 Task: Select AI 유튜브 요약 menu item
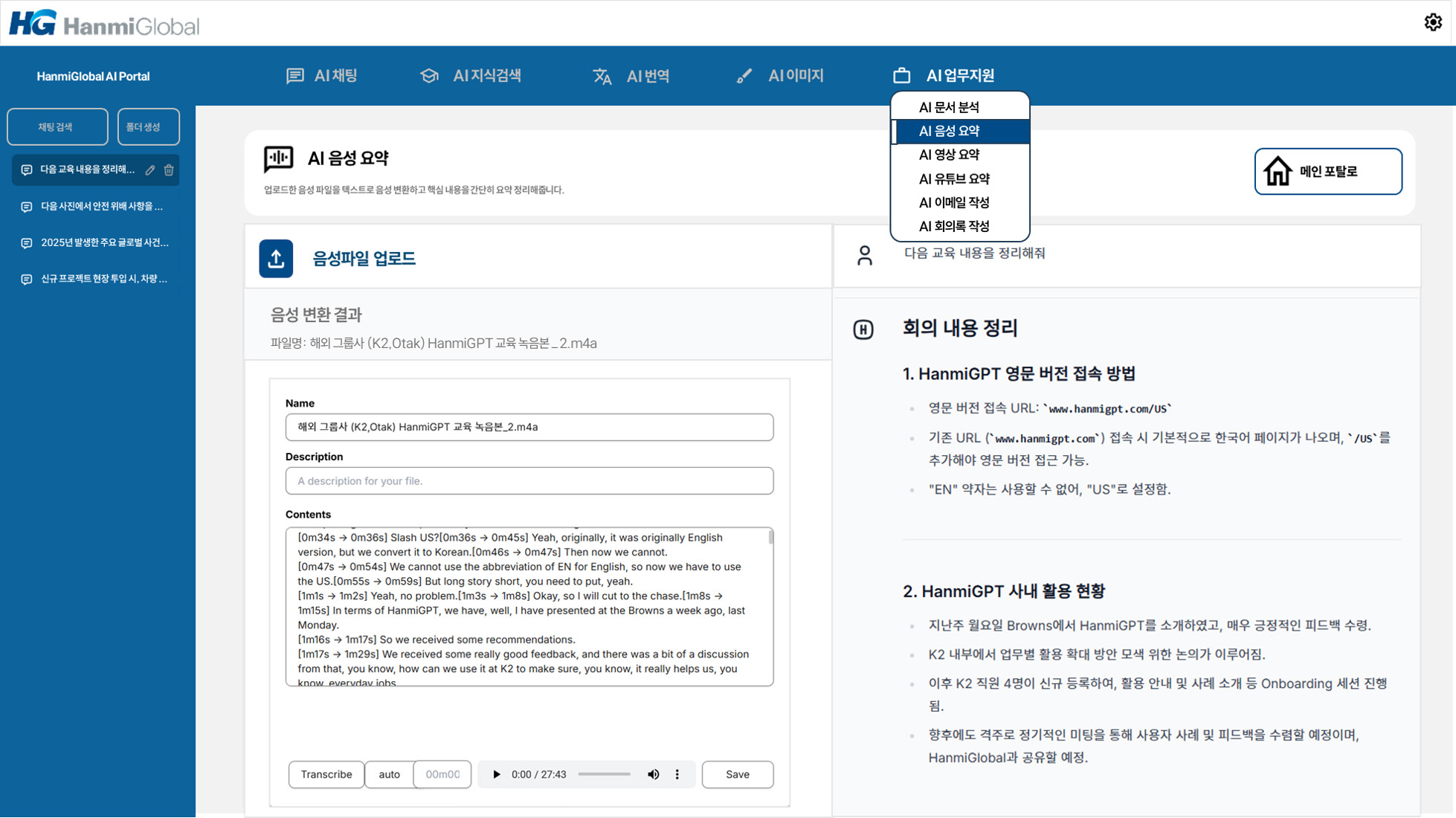pyautogui.click(x=953, y=178)
